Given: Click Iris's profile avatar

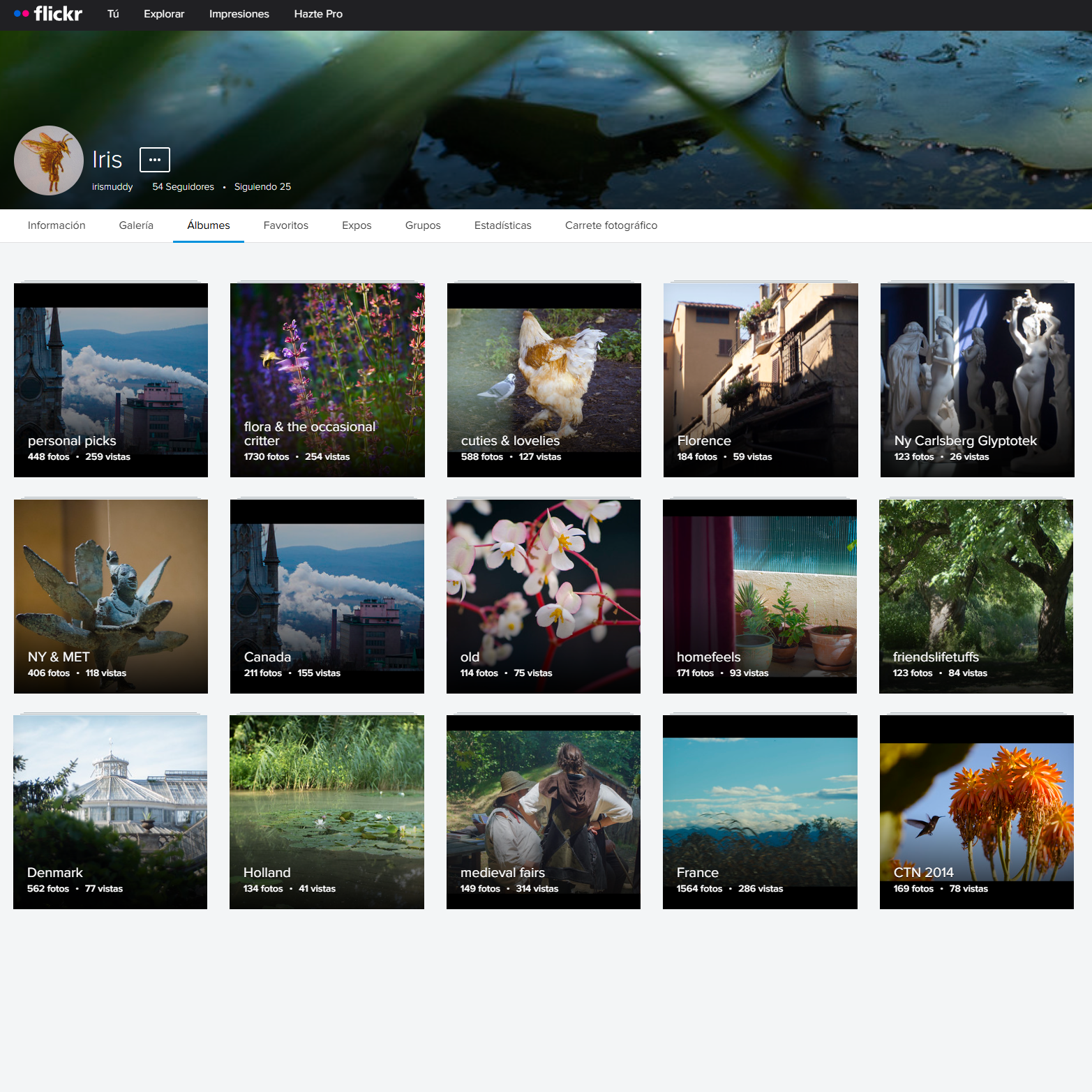Looking at the screenshot, I should (48, 160).
